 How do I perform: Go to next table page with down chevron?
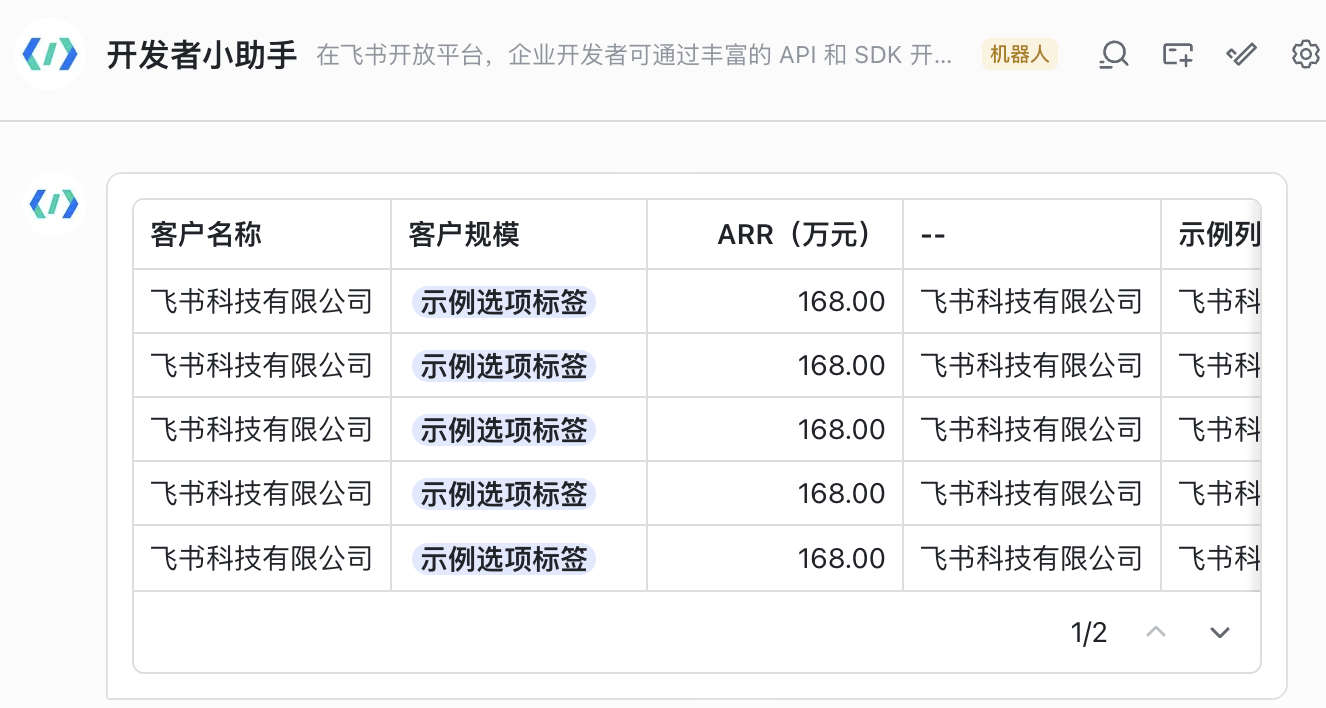tap(1219, 632)
